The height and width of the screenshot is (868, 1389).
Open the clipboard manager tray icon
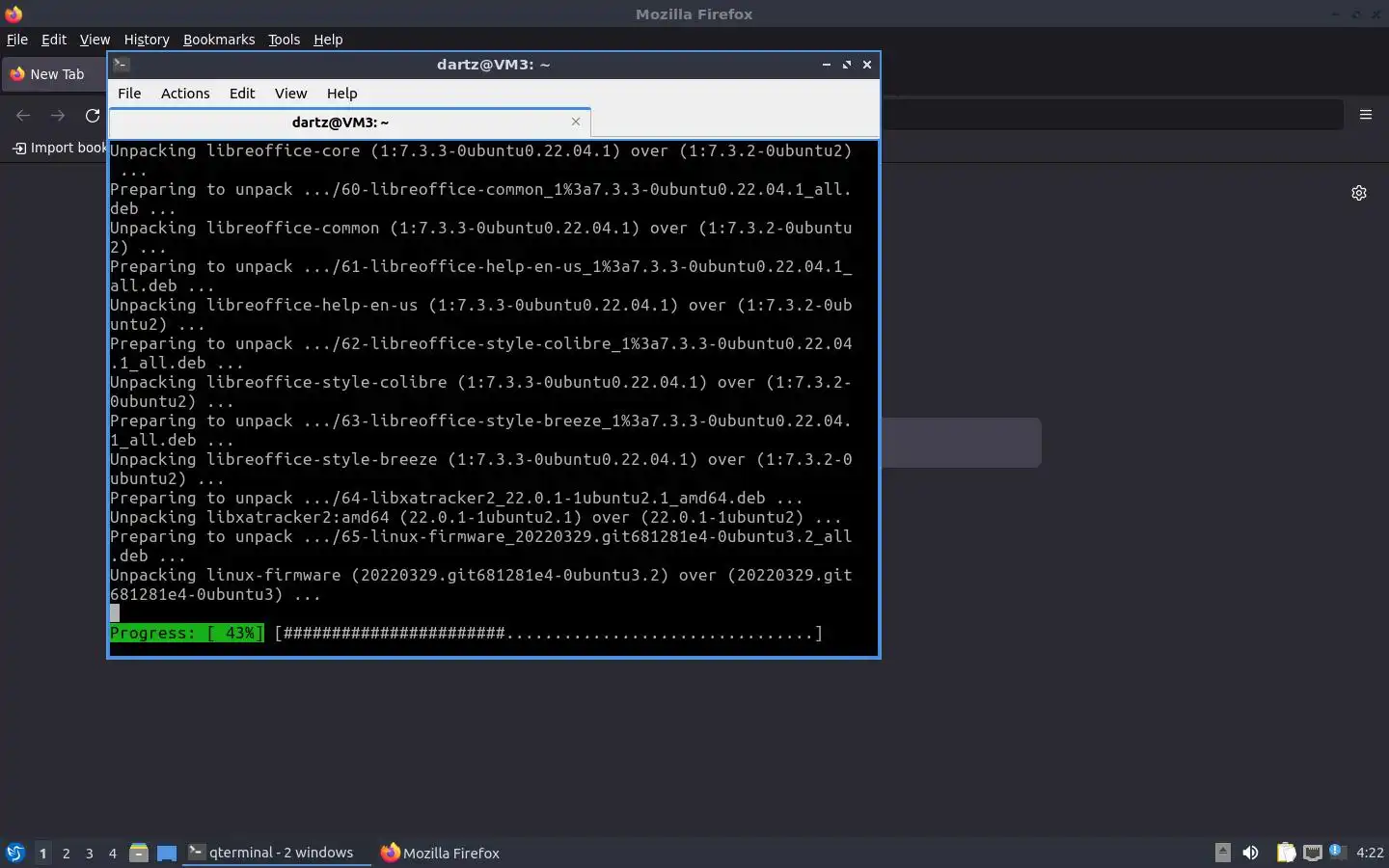pyautogui.click(x=1286, y=853)
